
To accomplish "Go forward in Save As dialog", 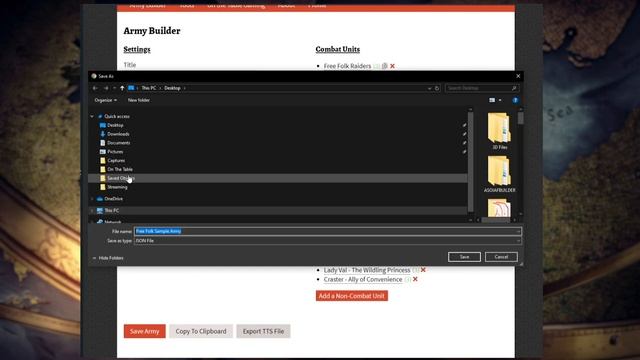I will click(x=106, y=88).
